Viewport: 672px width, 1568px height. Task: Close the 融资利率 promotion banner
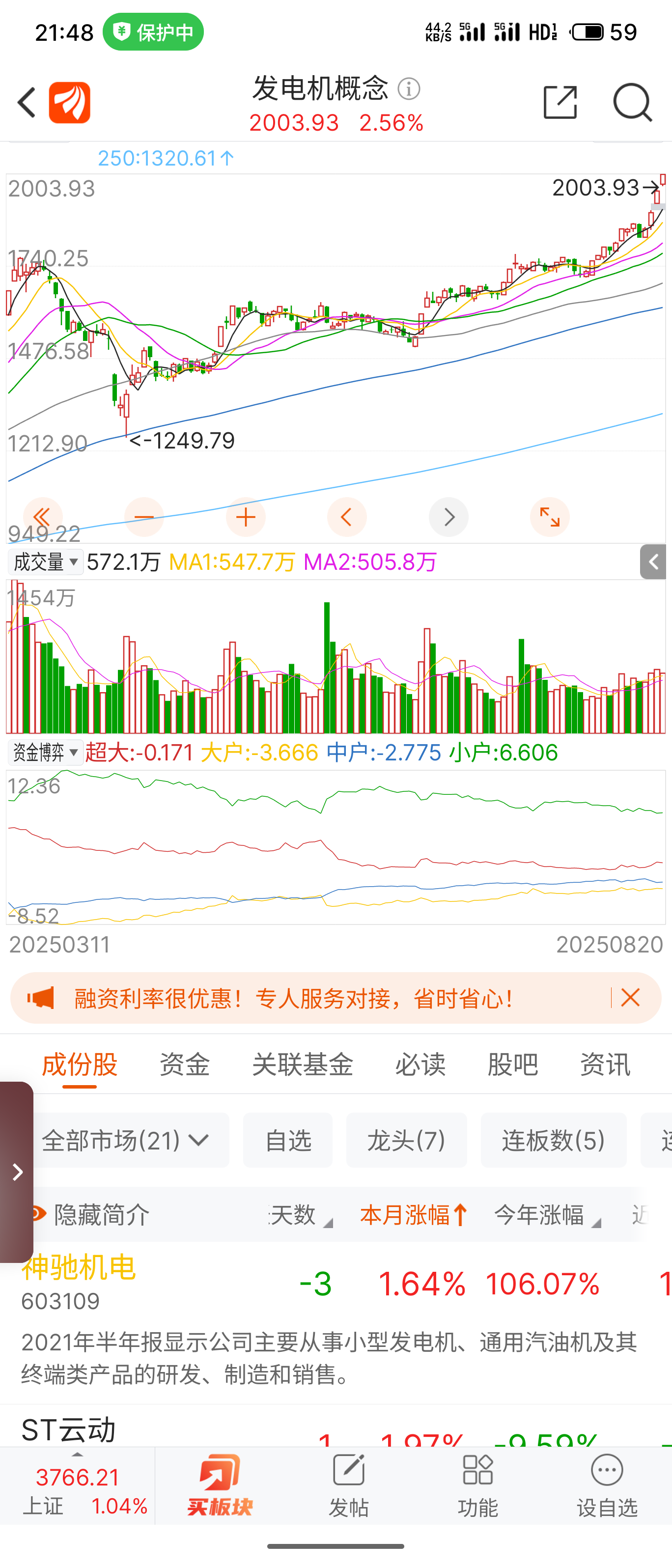[x=631, y=998]
